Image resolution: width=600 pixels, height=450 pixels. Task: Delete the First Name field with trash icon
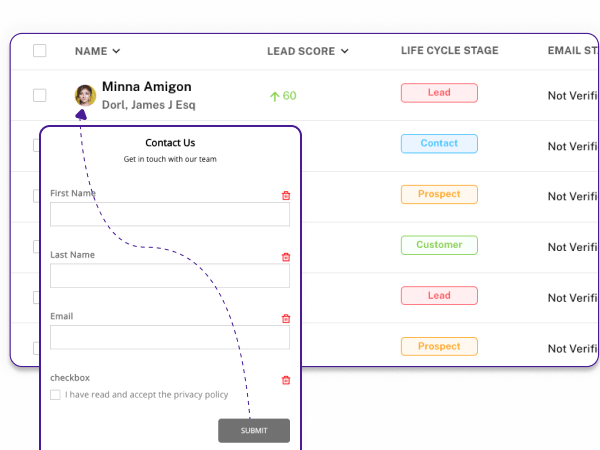pos(286,196)
